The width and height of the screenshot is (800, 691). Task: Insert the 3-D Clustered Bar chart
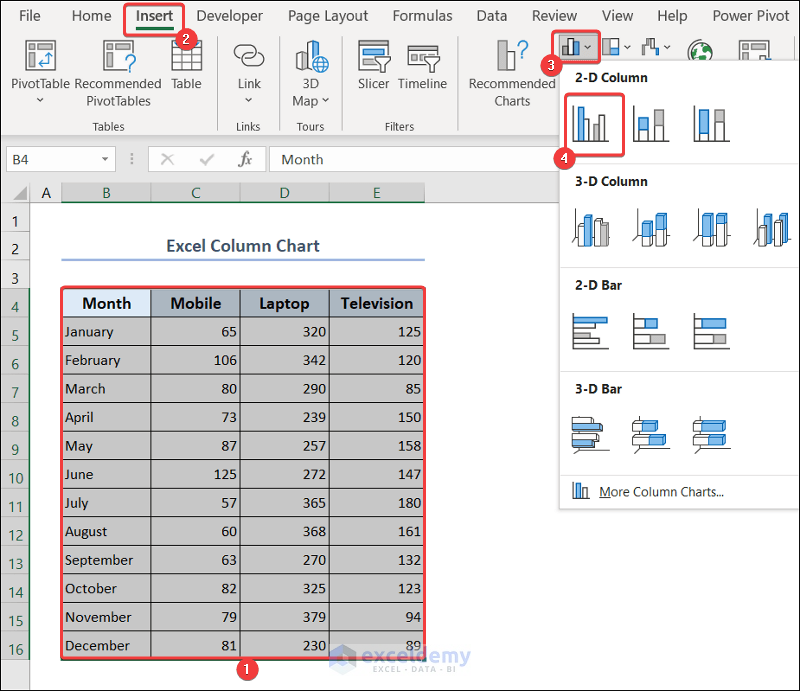point(590,435)
